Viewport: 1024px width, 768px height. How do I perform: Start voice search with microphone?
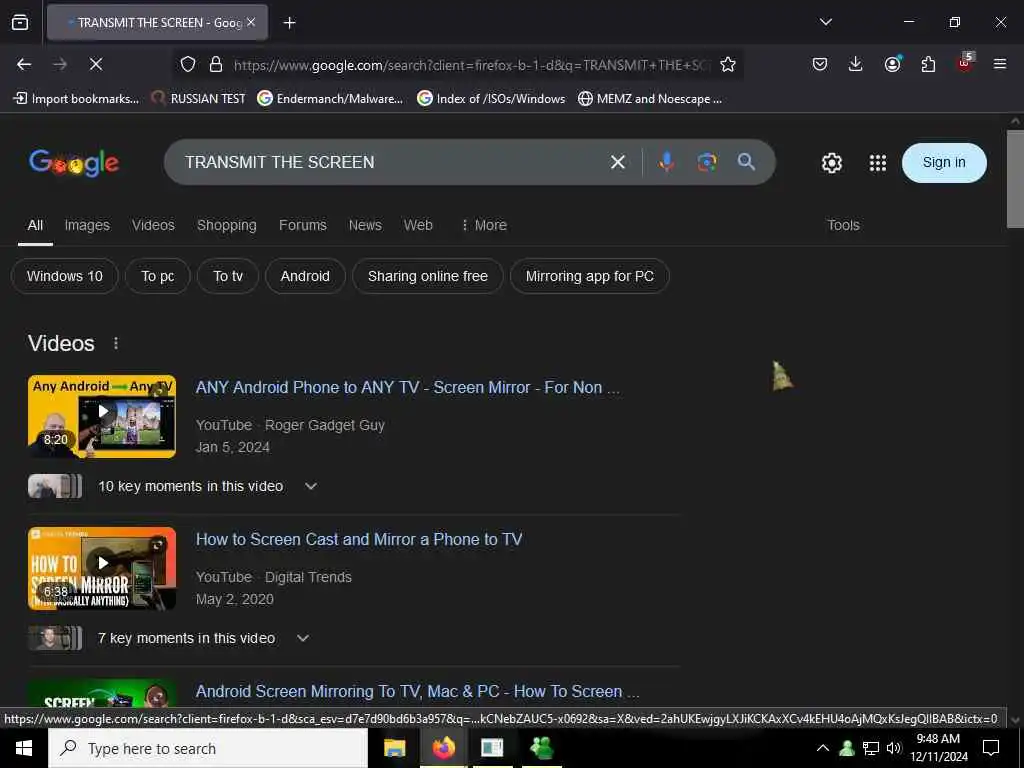tap(666, 162)
